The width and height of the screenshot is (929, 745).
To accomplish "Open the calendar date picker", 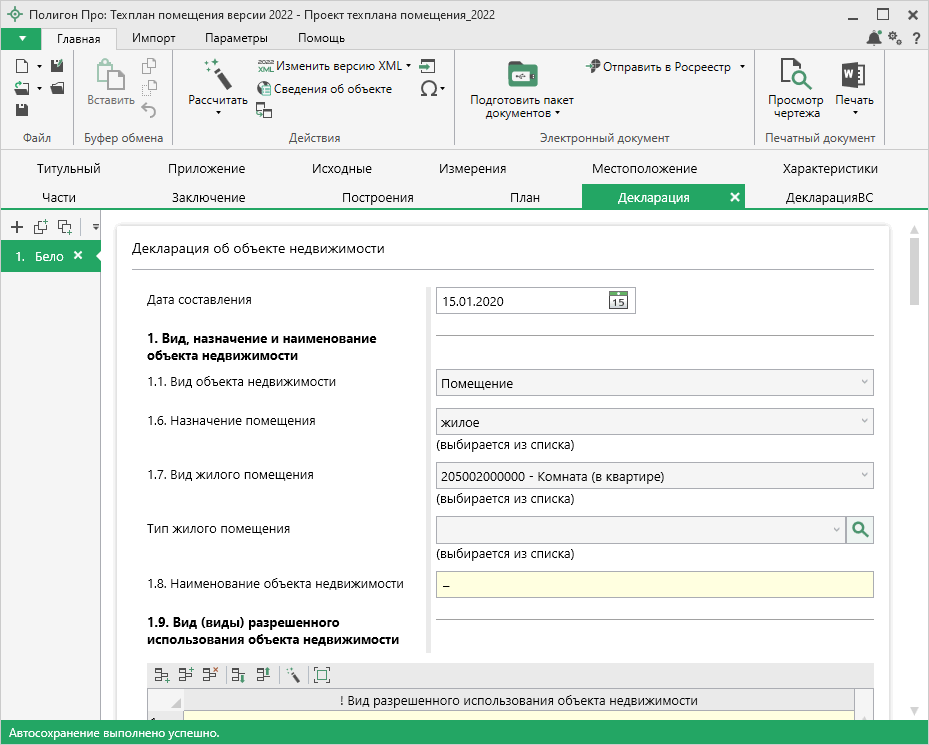I will (618, 301).
